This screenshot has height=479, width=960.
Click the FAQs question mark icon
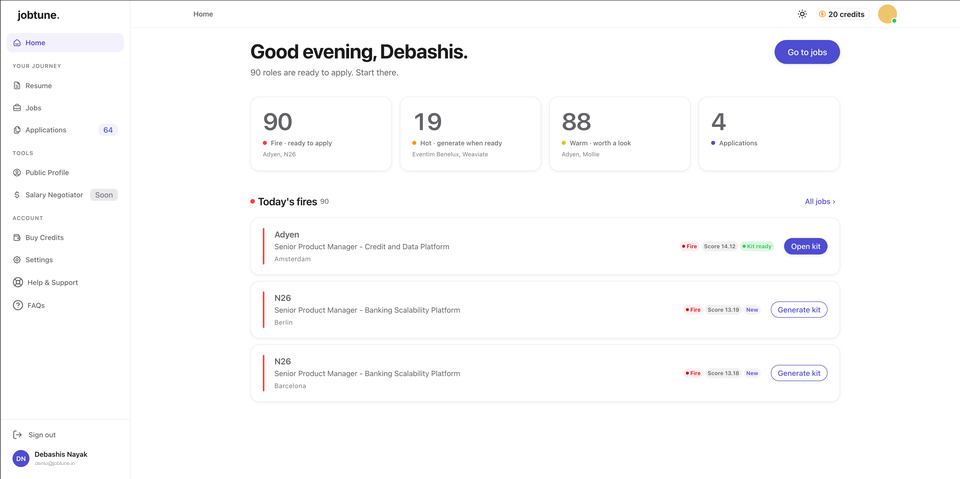point(18,305)
